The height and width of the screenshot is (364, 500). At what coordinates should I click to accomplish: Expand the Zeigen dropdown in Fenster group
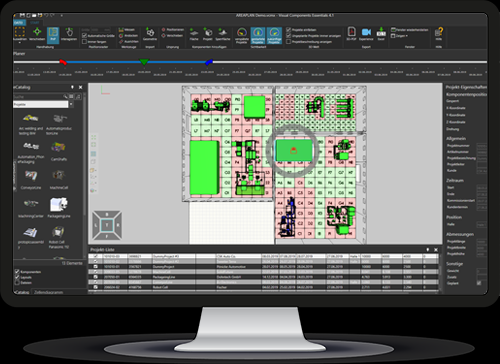pyautogui.click(x=399, y=36)
